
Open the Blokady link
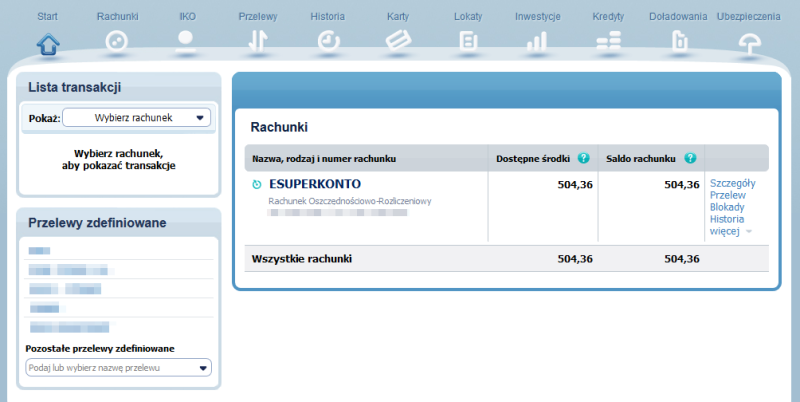tap(727, 207)
